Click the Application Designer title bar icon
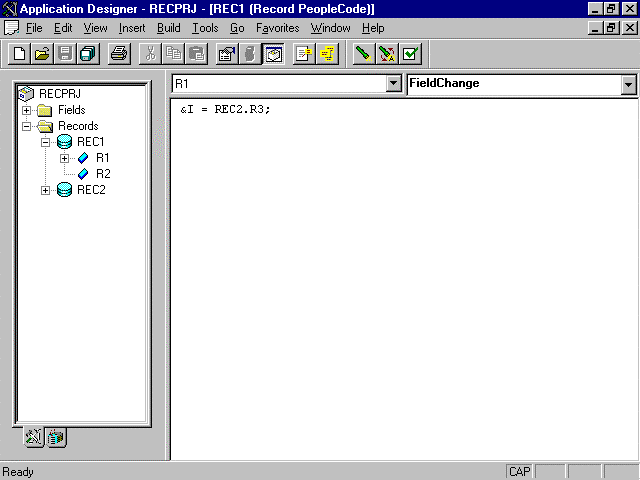The width and height of the screenshot is (640, 480). (x=9, y=9)
